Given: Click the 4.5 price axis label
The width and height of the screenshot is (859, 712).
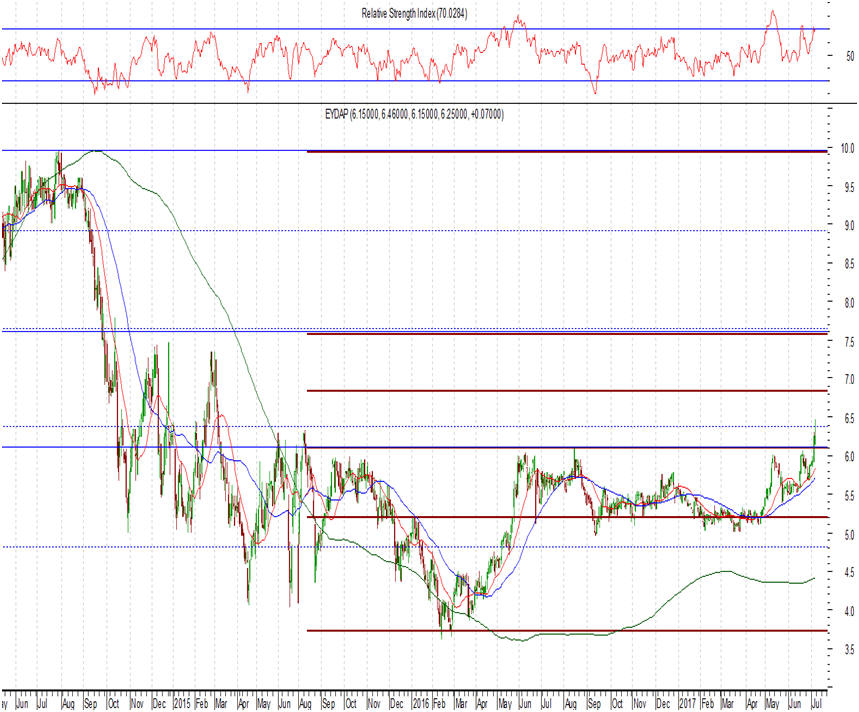Looking at the screenshot, I should click(850, 572).
